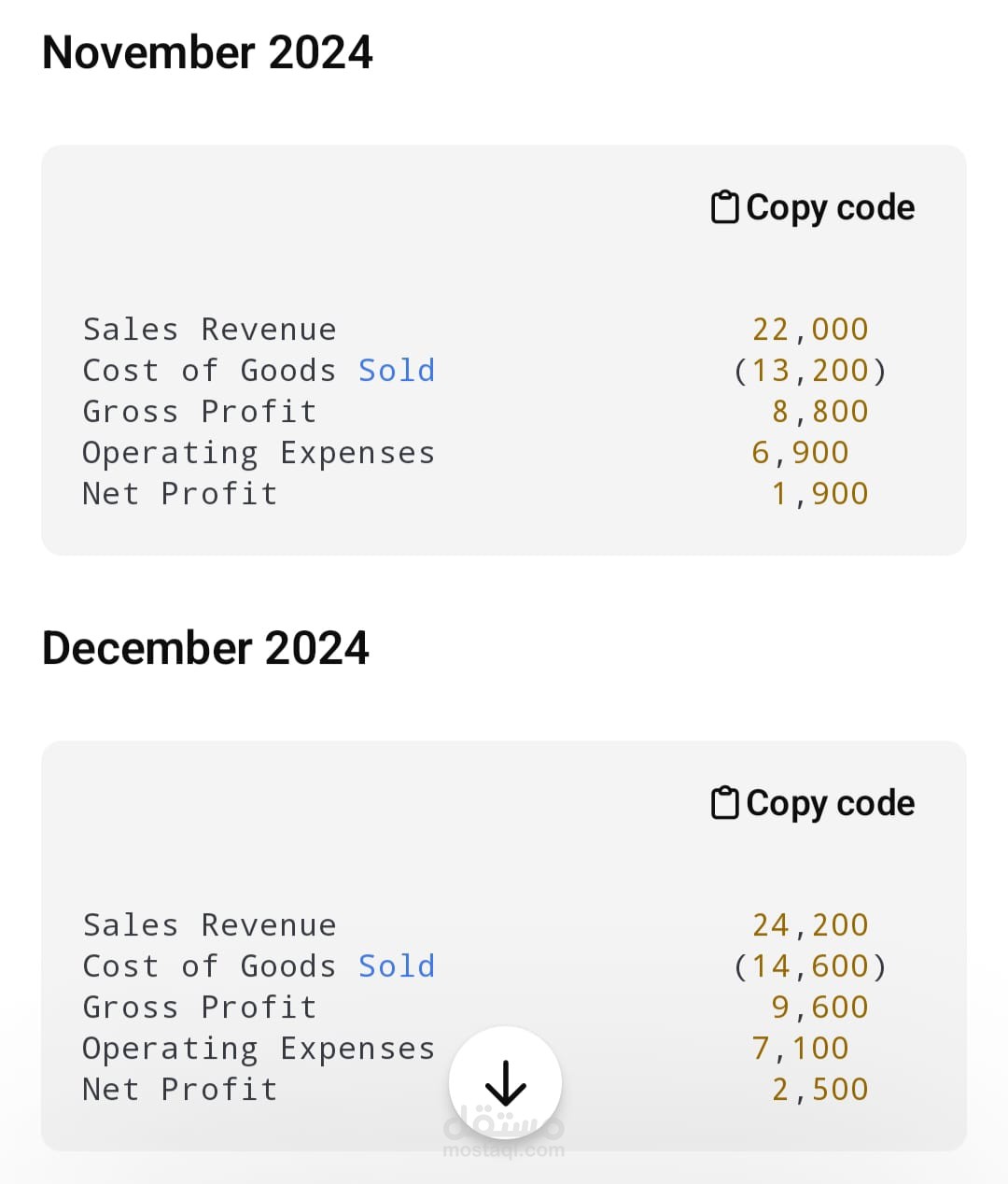1008x1184 pixels.
Task: Click November Gross Profit value 8,800
Action: [x=819, y=412]
